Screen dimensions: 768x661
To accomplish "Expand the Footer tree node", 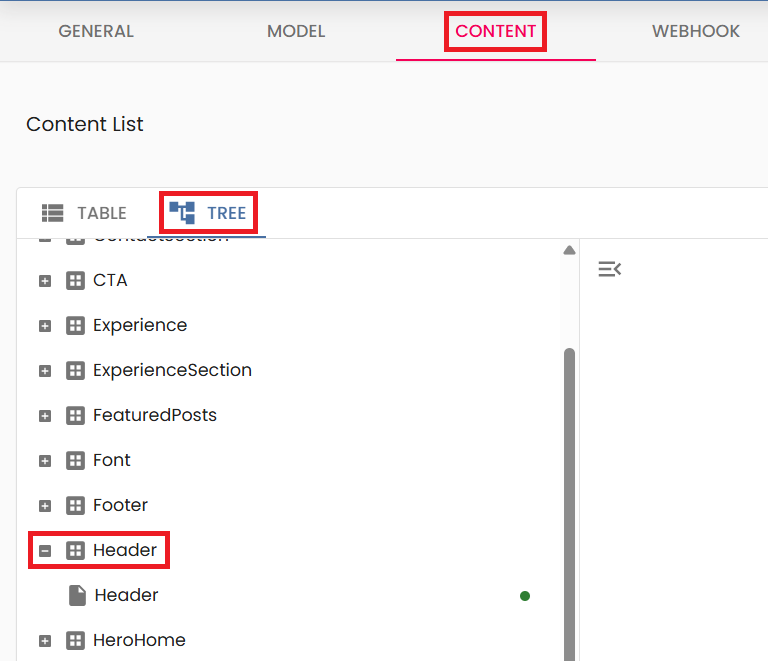I will point(45,506).
